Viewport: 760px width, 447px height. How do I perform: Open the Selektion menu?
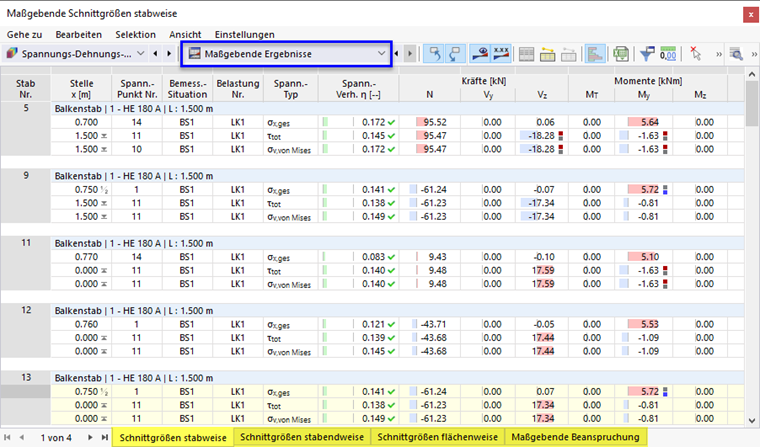pos(135,34)
